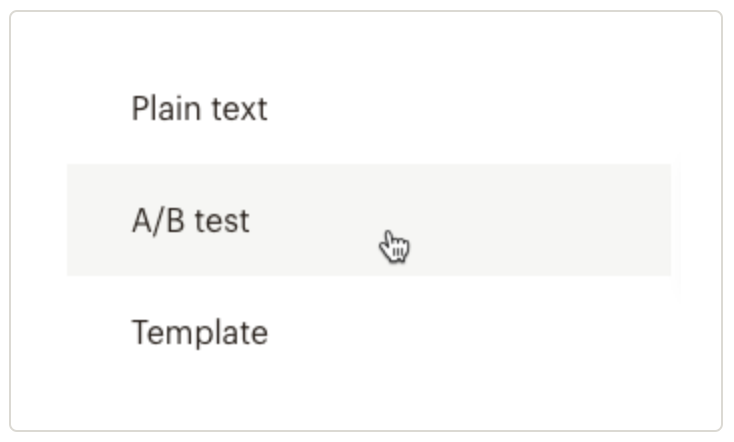The height and width of the screenshot is (442, 734).
Task: Select the middle item, A/B test
Action: [190, 220]
